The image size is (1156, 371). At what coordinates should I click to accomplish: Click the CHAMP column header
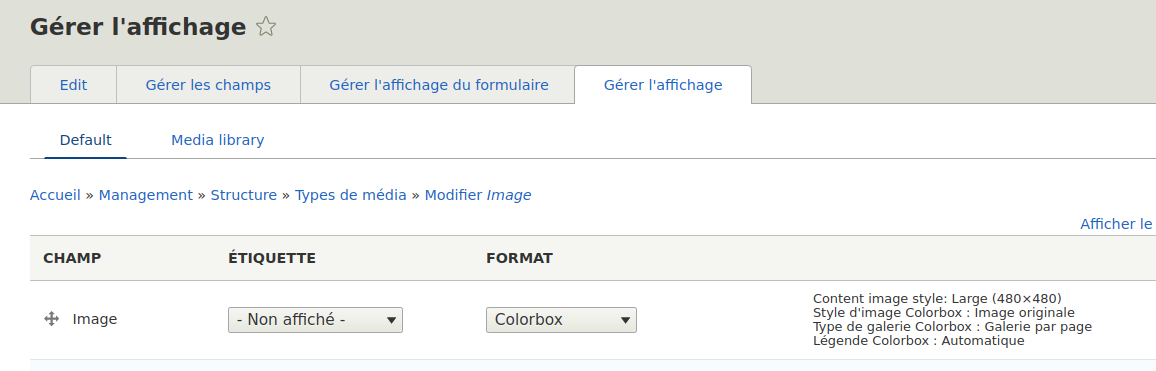tap(72, 258)
